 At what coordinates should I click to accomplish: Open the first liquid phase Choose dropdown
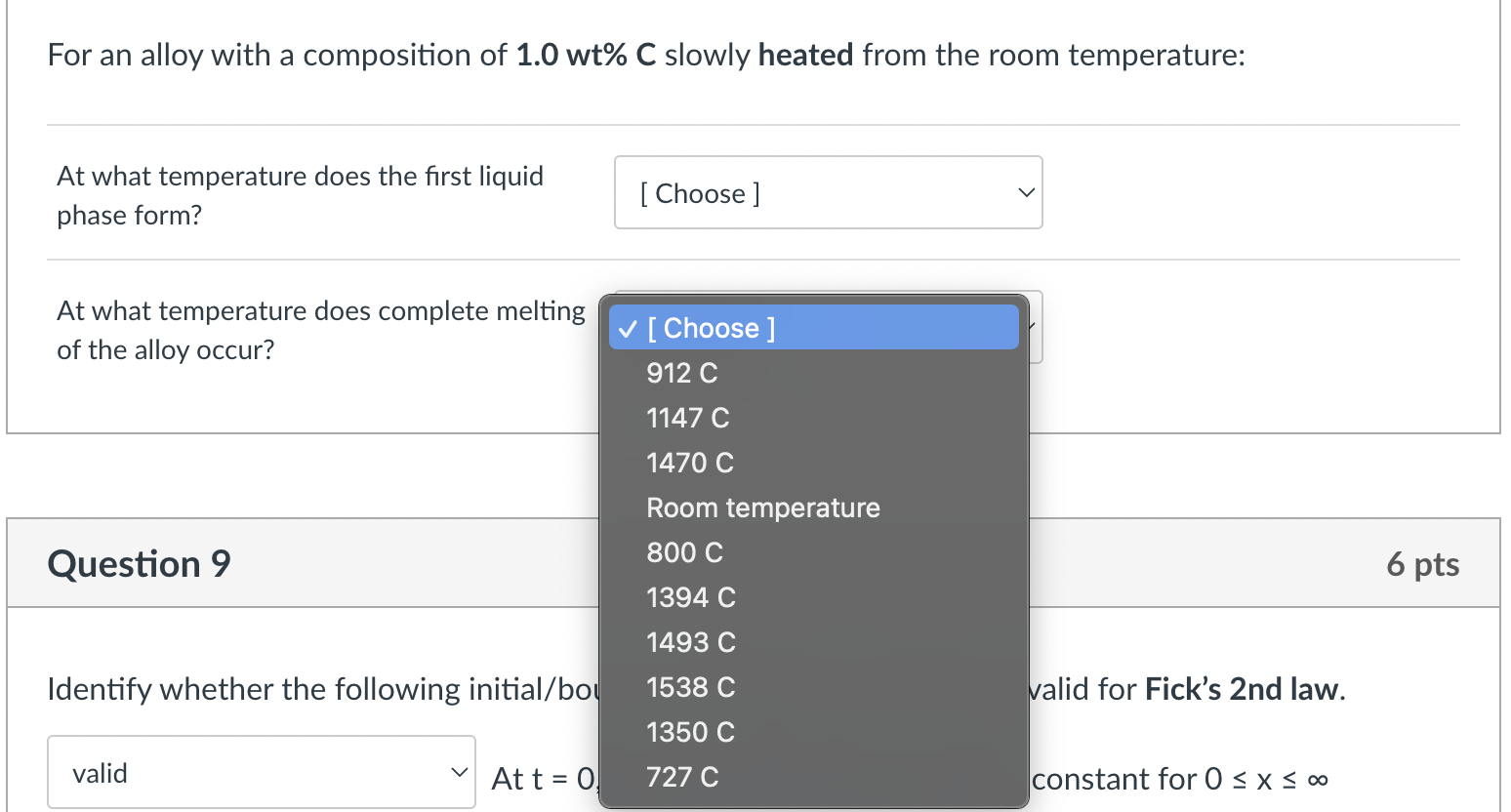click(x=828, y=192)
